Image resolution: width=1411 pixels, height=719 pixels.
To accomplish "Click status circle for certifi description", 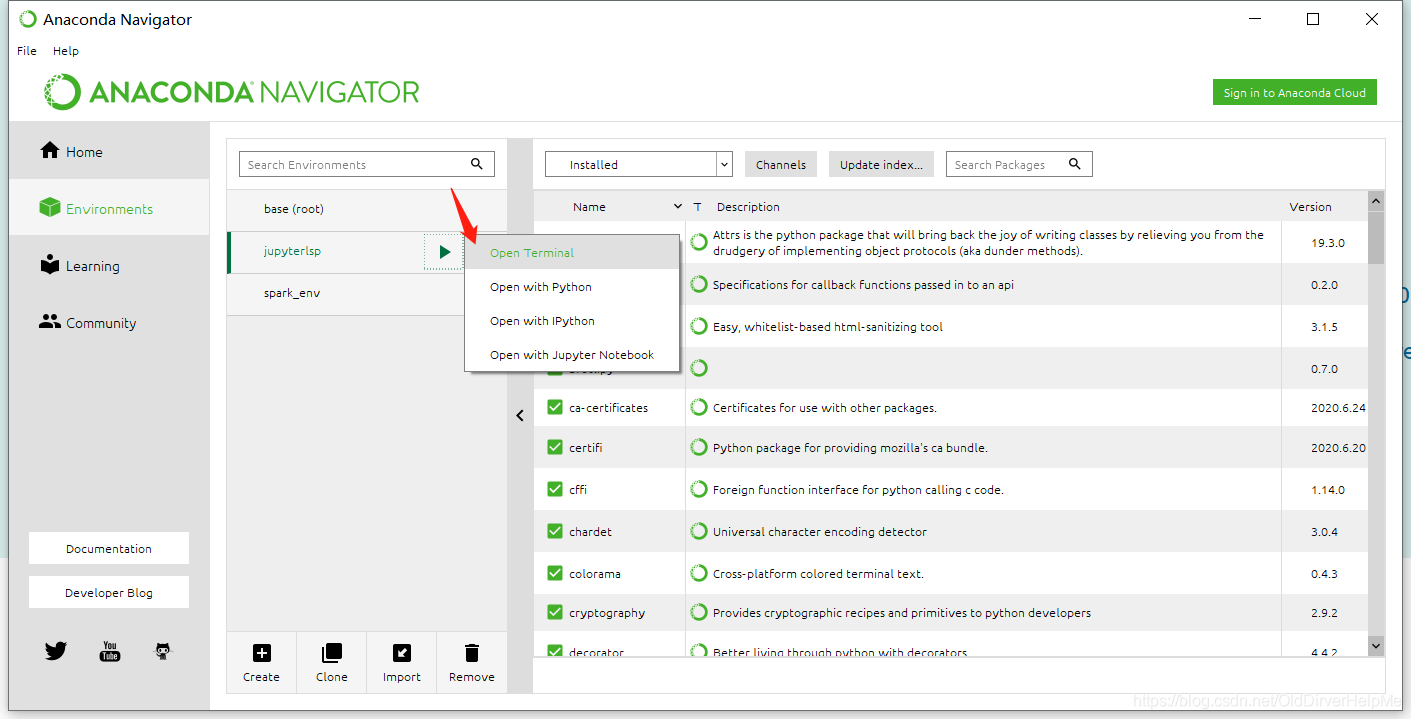I will pyautogui.click(x=699, y=447).
